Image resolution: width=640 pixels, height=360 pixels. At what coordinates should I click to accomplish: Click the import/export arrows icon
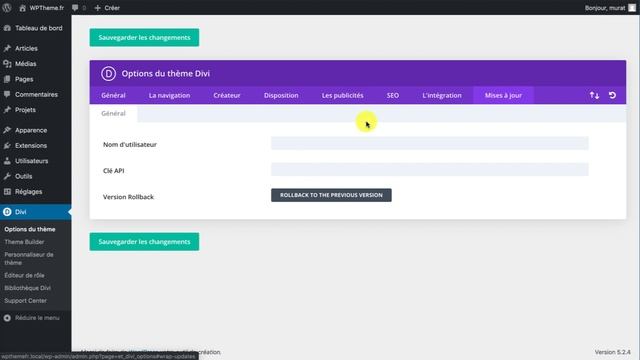click(x=594, y=95)
